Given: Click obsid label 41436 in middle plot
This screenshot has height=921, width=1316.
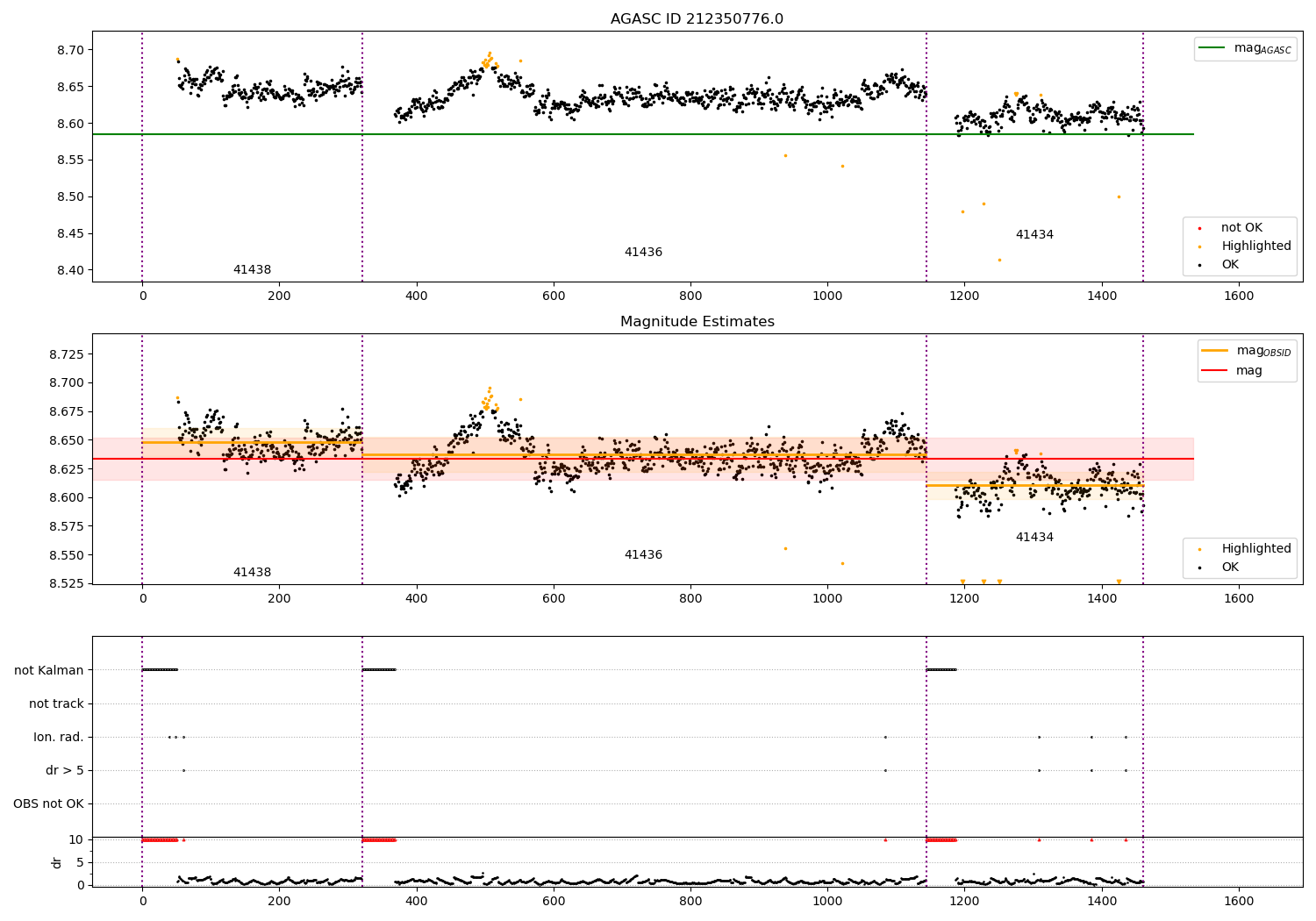Looking at the screenshot, I should coord(643,555).
